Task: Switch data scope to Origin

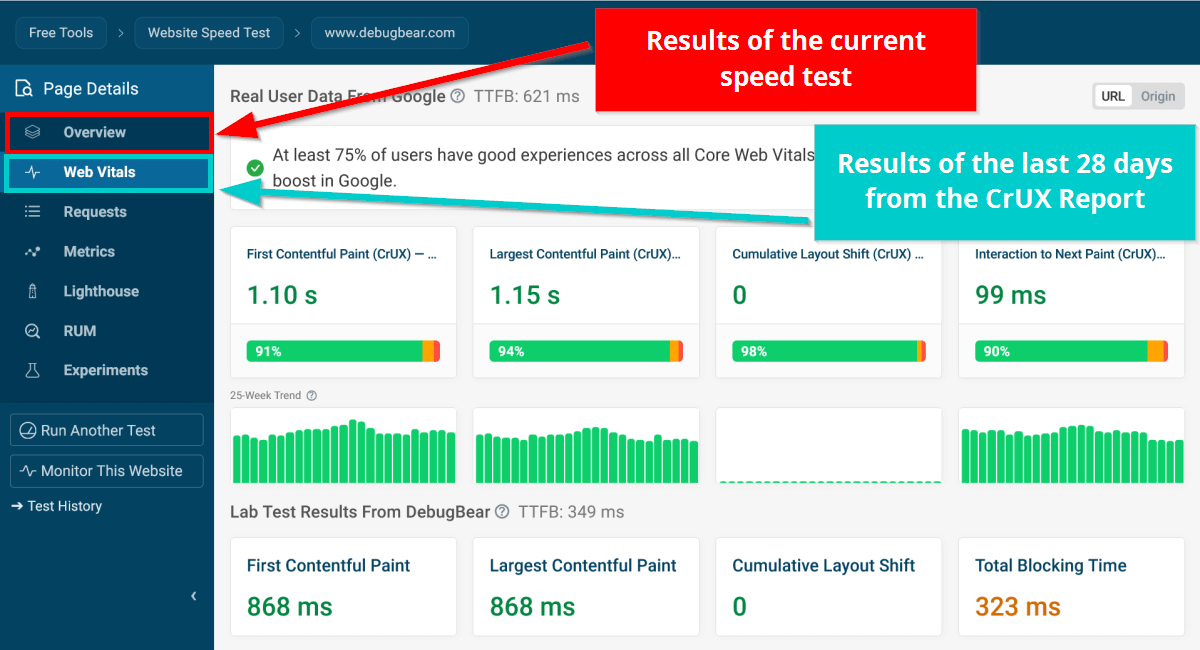Action: [x=1158, y=96]
